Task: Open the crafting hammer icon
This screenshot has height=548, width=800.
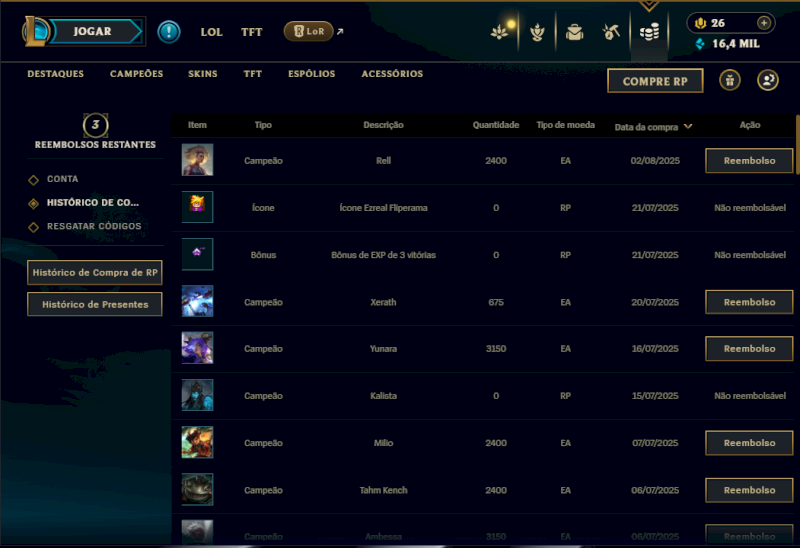Action: [x=611, y=32]
